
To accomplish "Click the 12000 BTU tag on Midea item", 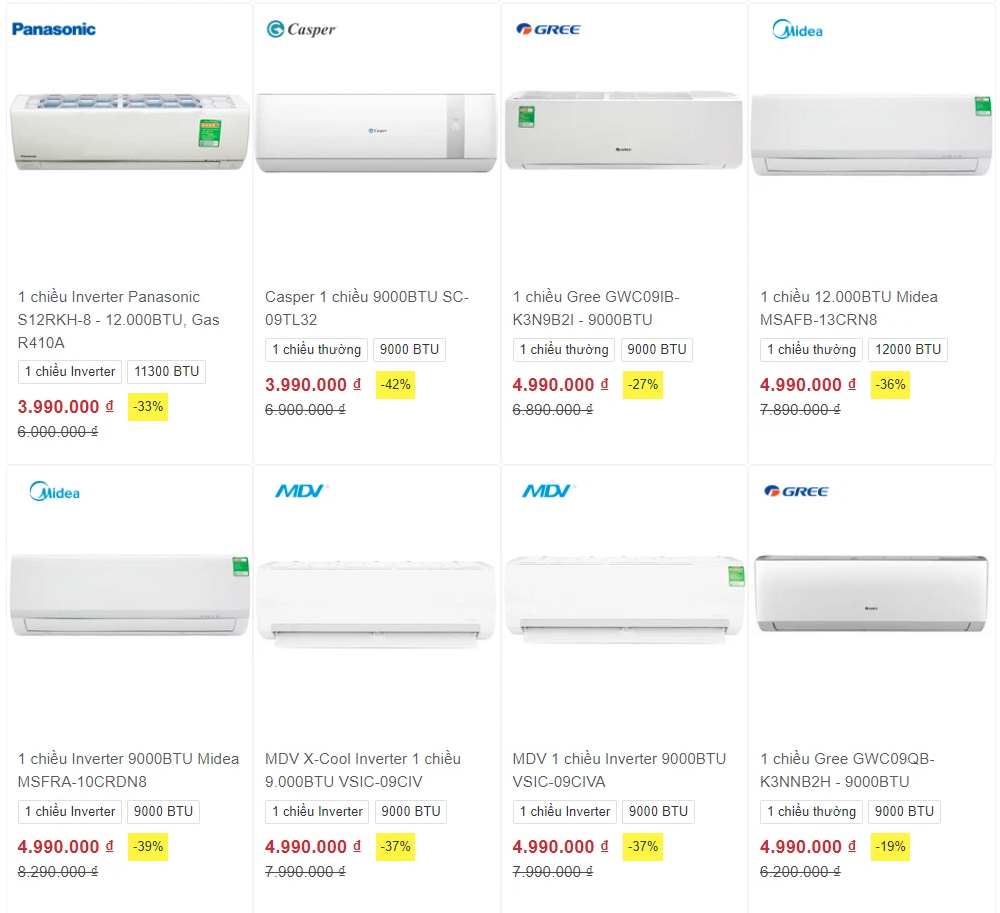I will pyautogui.click(x=906, y=349).
